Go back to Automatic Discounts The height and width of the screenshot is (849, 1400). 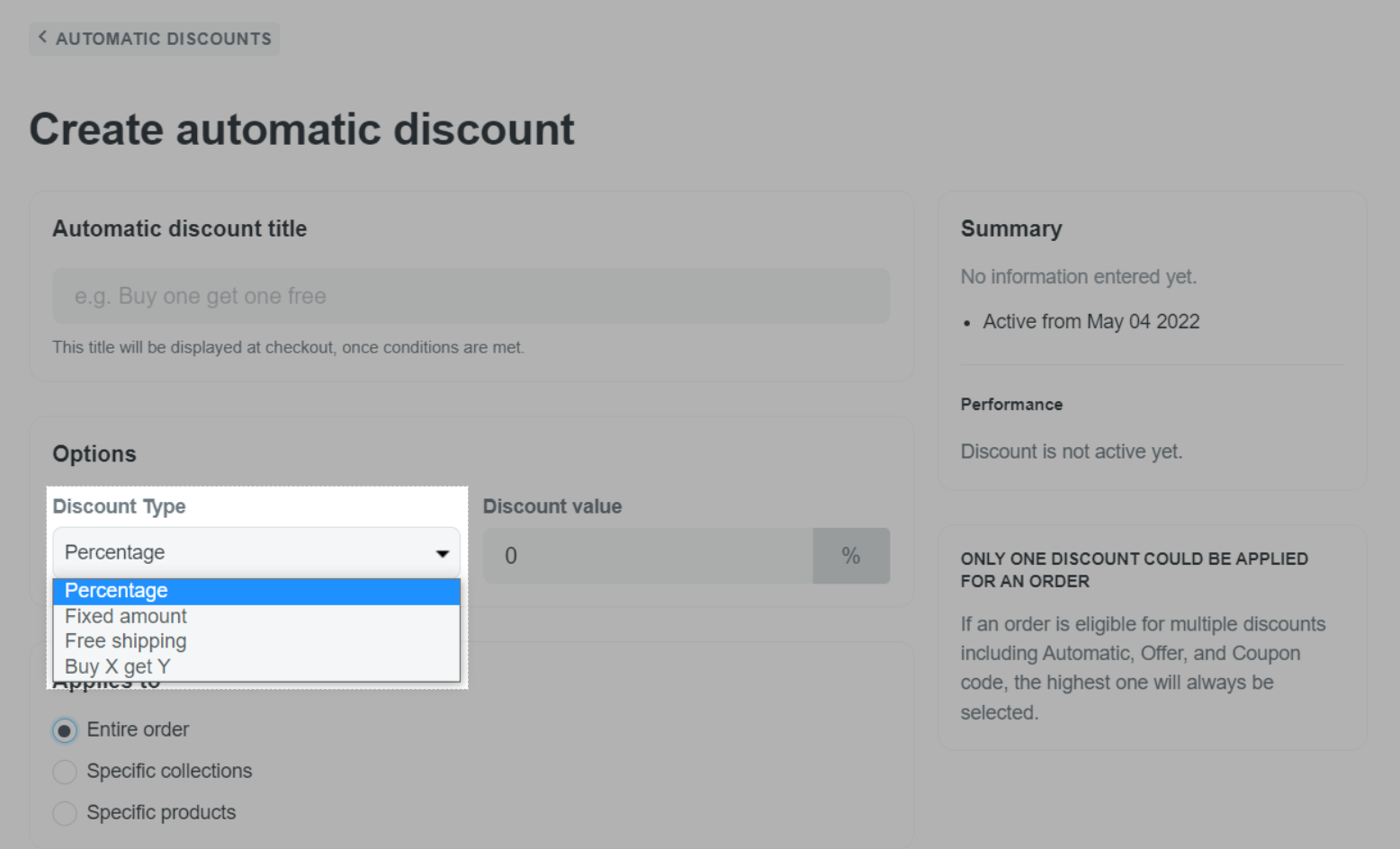(x=154, y=39)
